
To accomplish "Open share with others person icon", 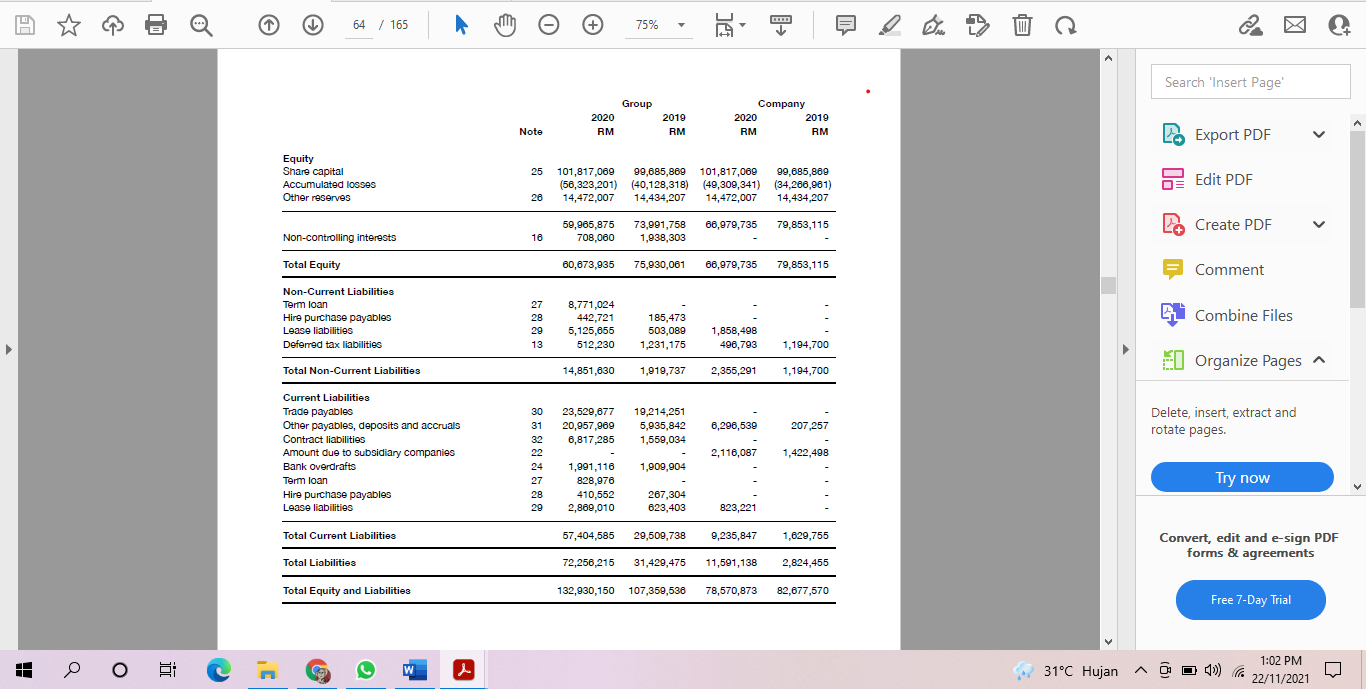I will coord(1339,25).
